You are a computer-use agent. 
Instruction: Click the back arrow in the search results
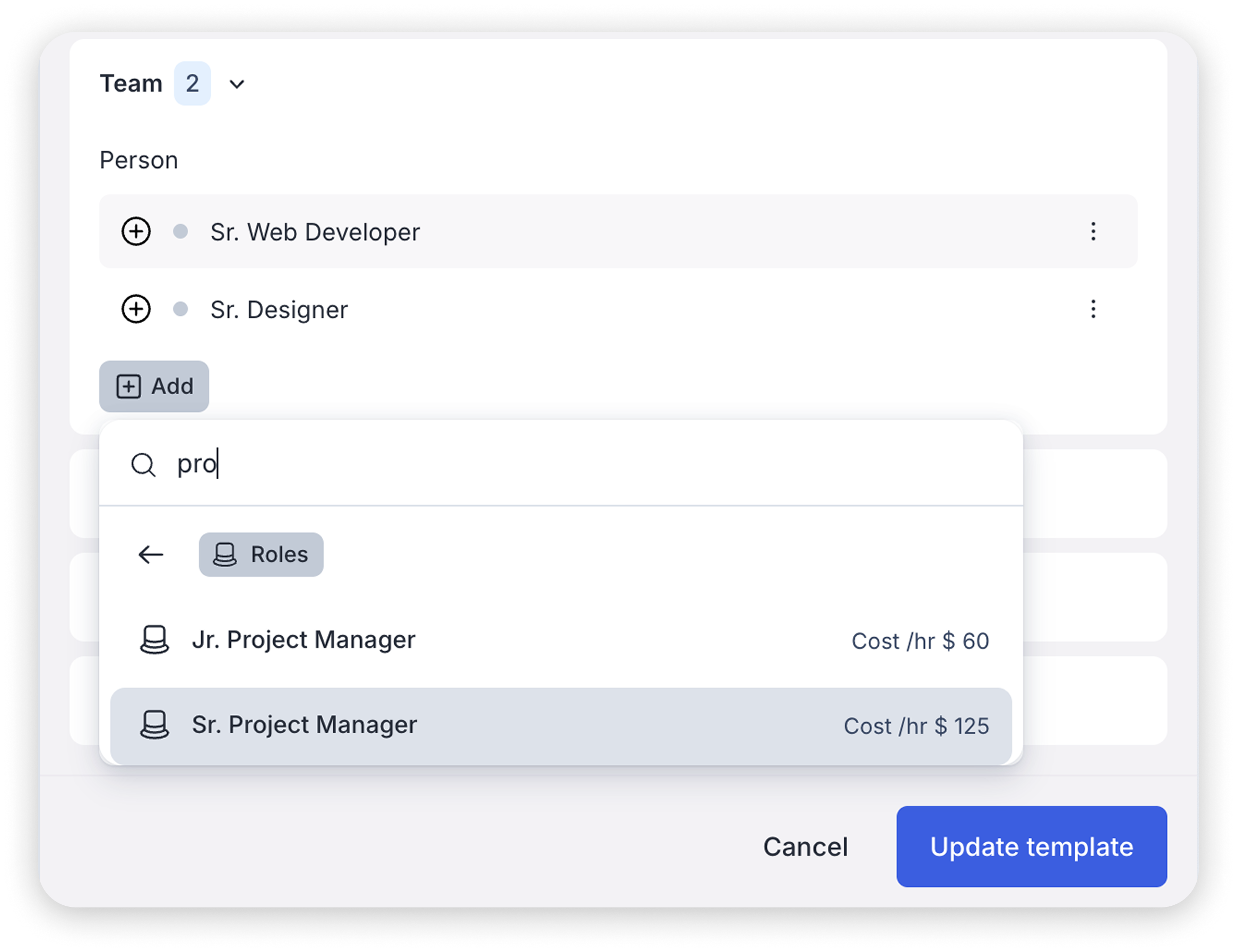coord(150,555)
